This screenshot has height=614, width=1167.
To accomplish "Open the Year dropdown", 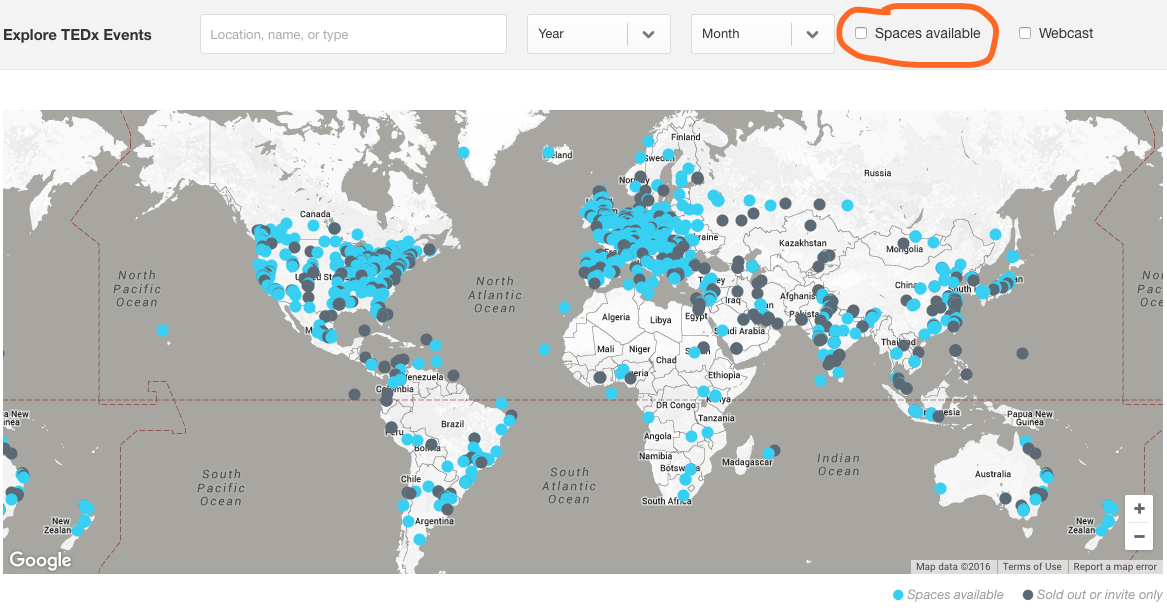I will point(598,33).
